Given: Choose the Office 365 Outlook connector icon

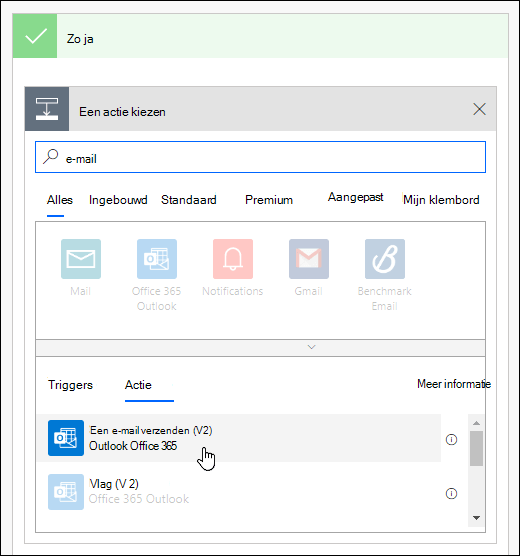Looking at the screenshot, I should (157, 259).
